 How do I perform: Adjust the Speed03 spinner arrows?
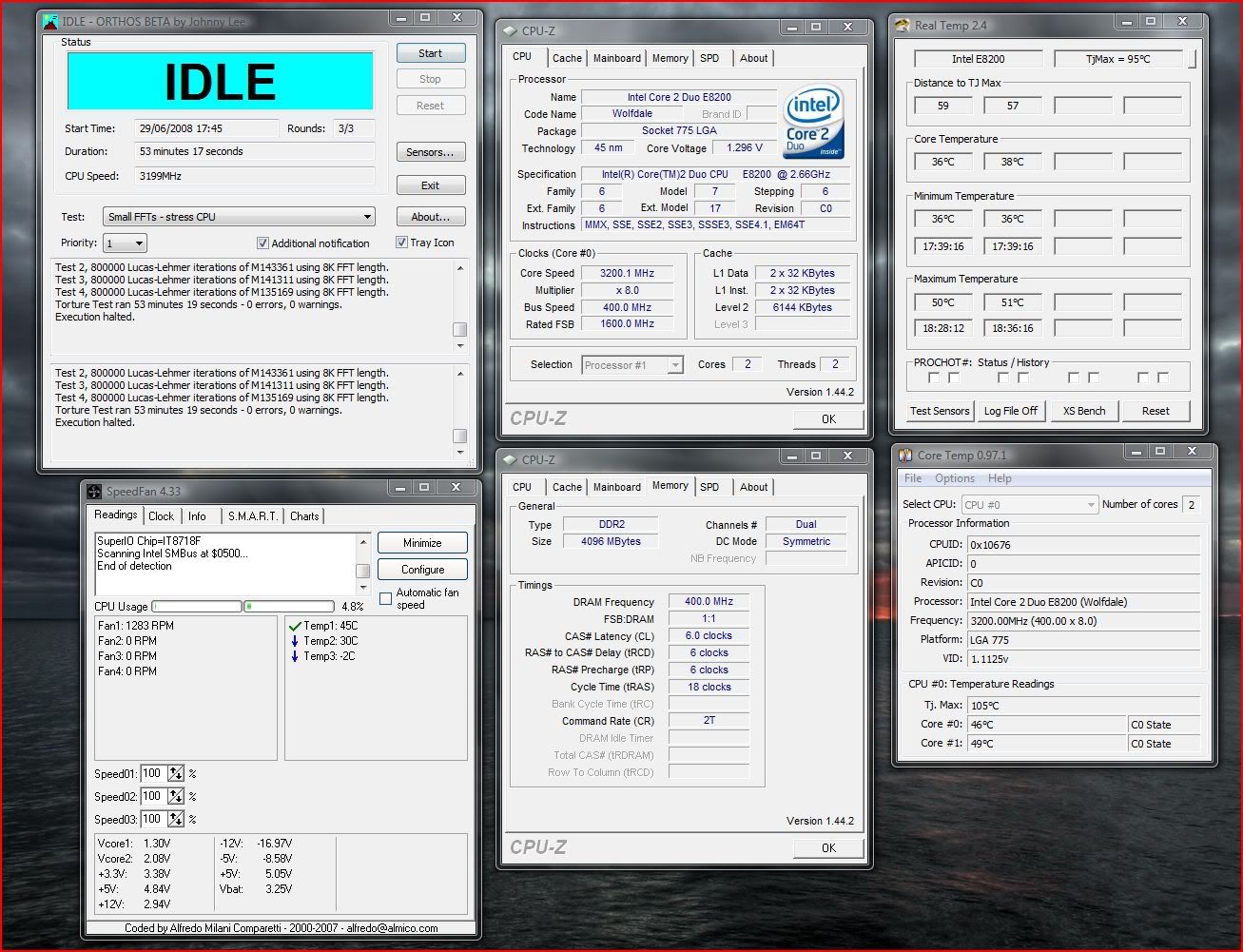[x=176, y=819]
